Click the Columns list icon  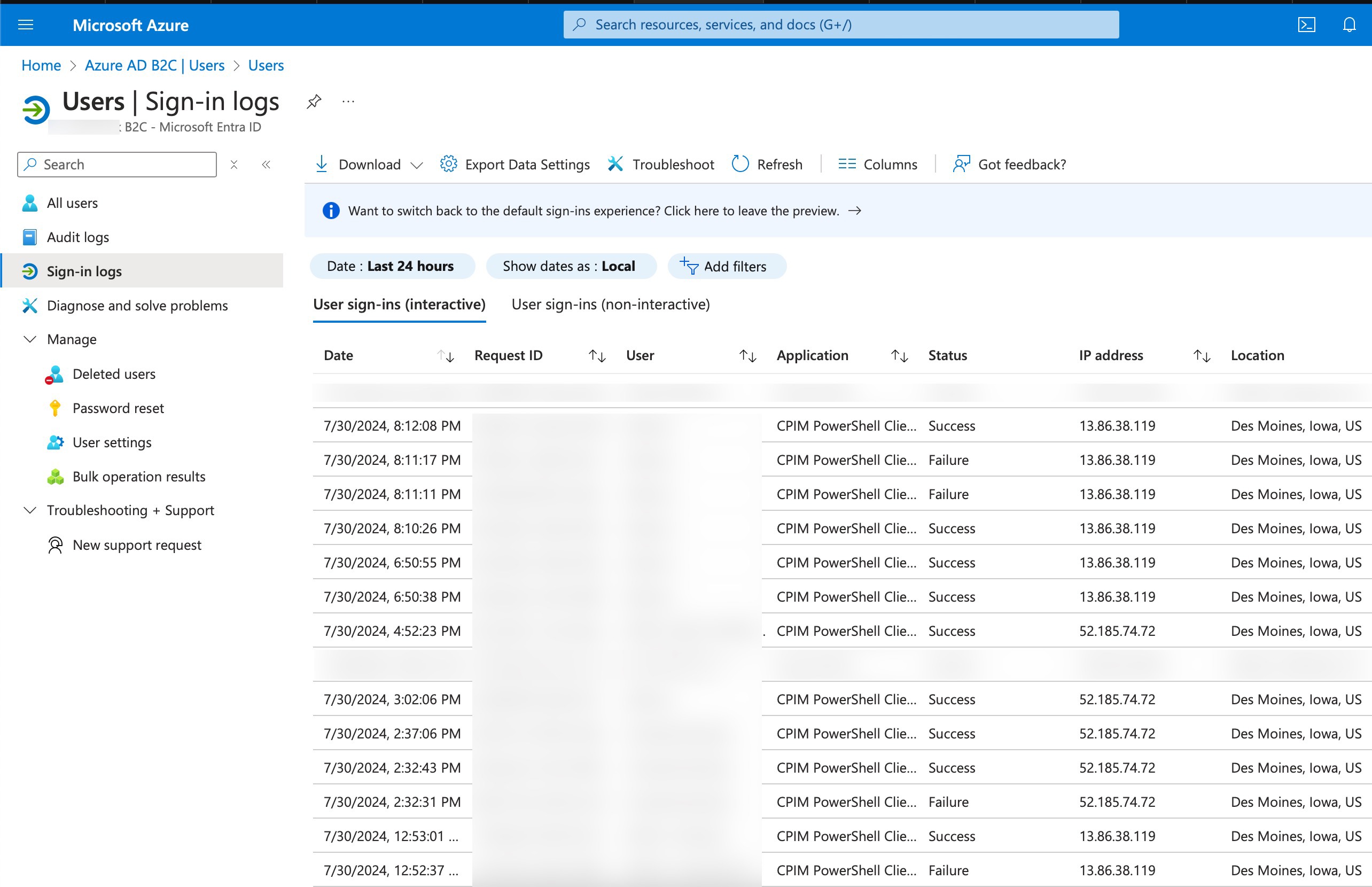tap(847, 164)
